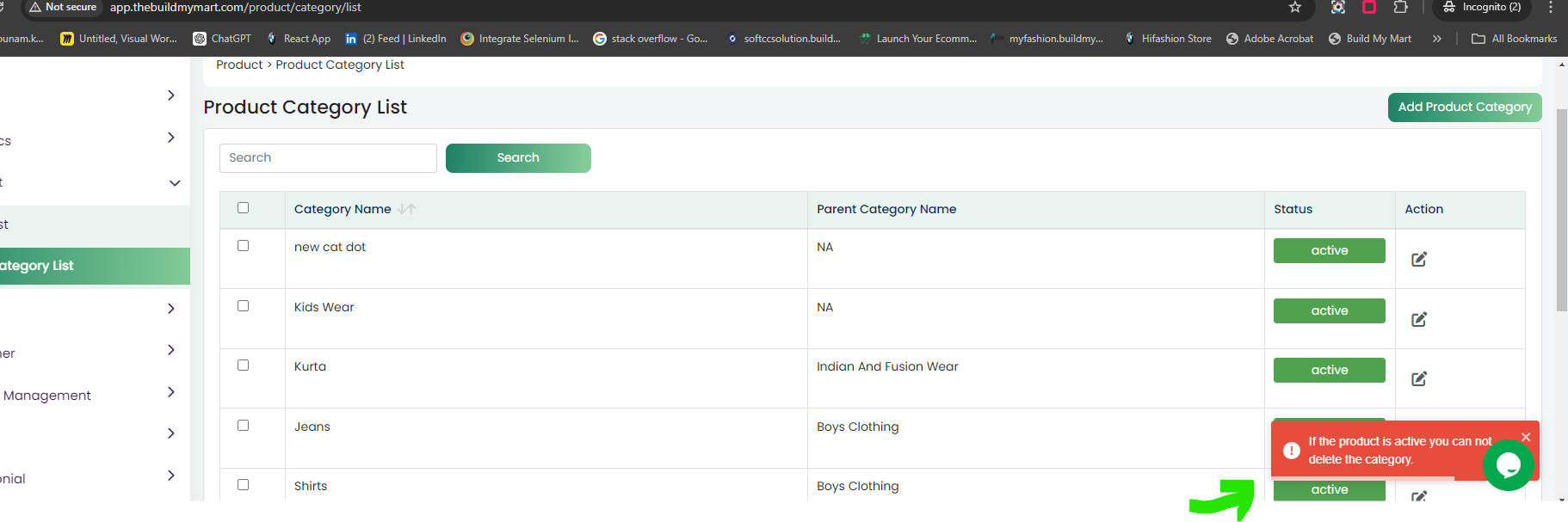Image resolution: width=1568 pixels, height=522 pixels.
Task: Toggle the select-all header checkbox
Action: pyautogui.click(x=244, y=208)
